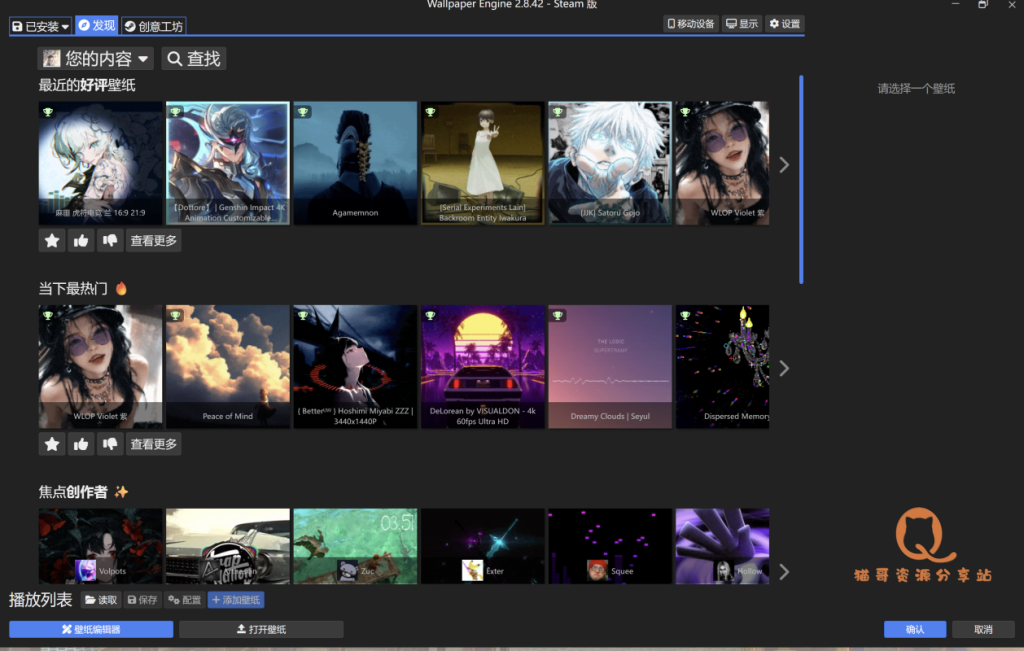Click 查看更多 under 当下最热门 row

tap(153, 445)
